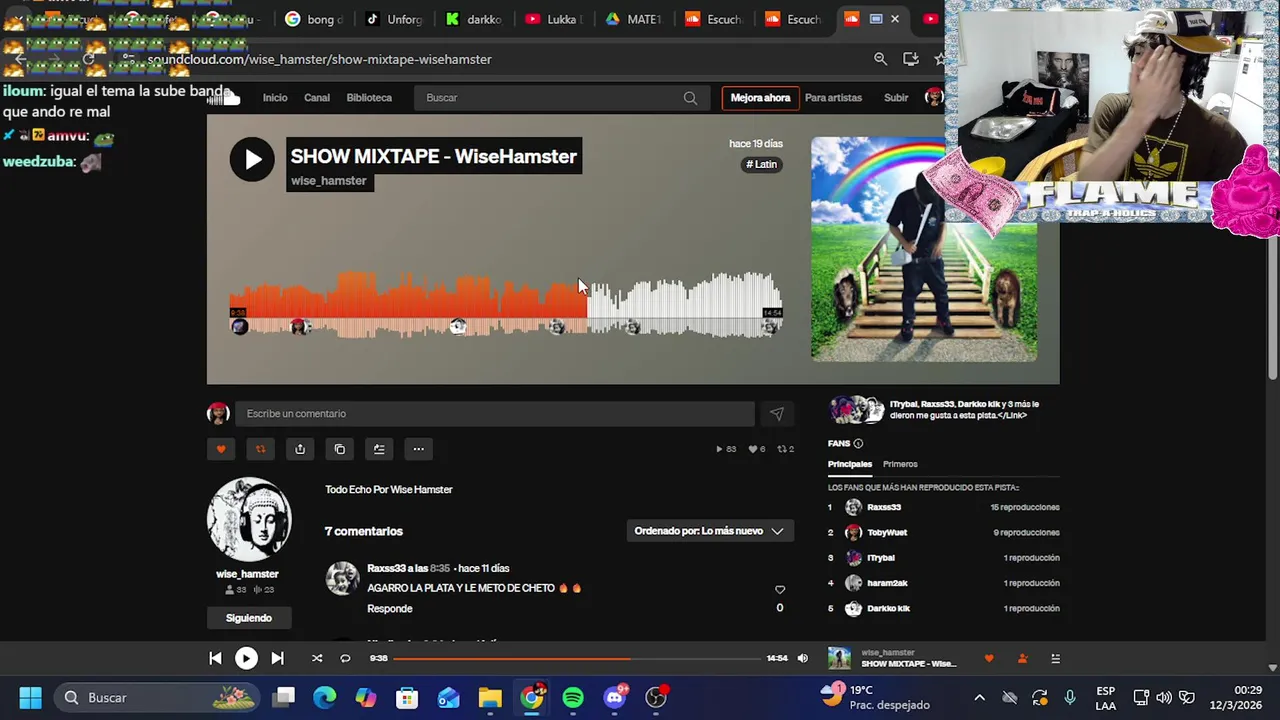Like the current track in the bottom player heart
1280x720 pixels.
point(989,658)
